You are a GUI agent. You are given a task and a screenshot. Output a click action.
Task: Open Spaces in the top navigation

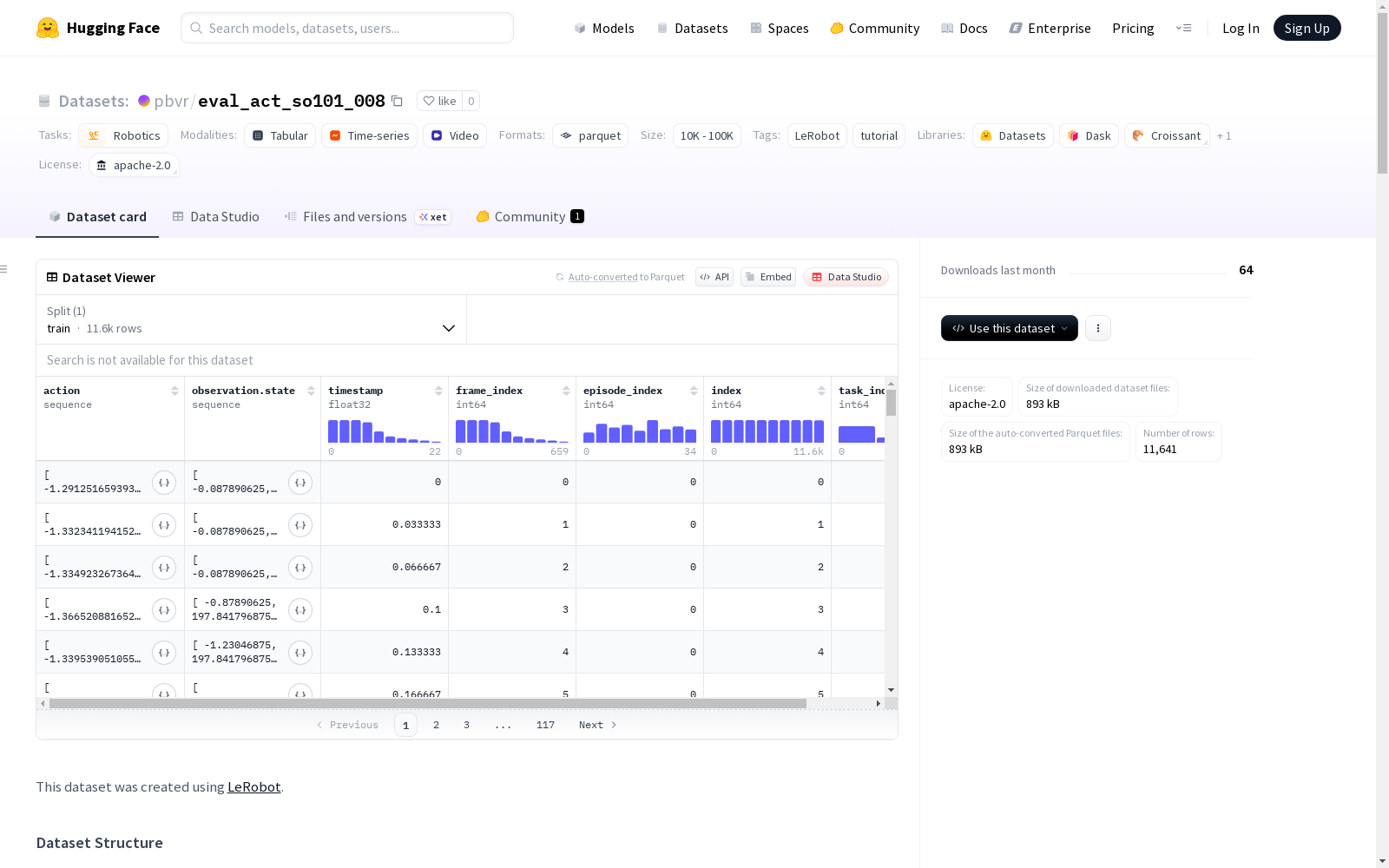pos(780,28)
